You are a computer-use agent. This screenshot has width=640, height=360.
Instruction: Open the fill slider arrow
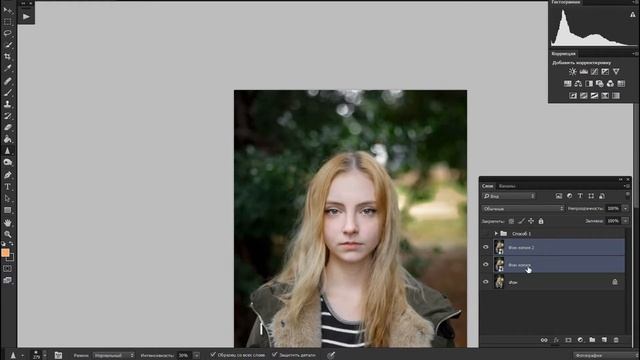tap(625, 221)
